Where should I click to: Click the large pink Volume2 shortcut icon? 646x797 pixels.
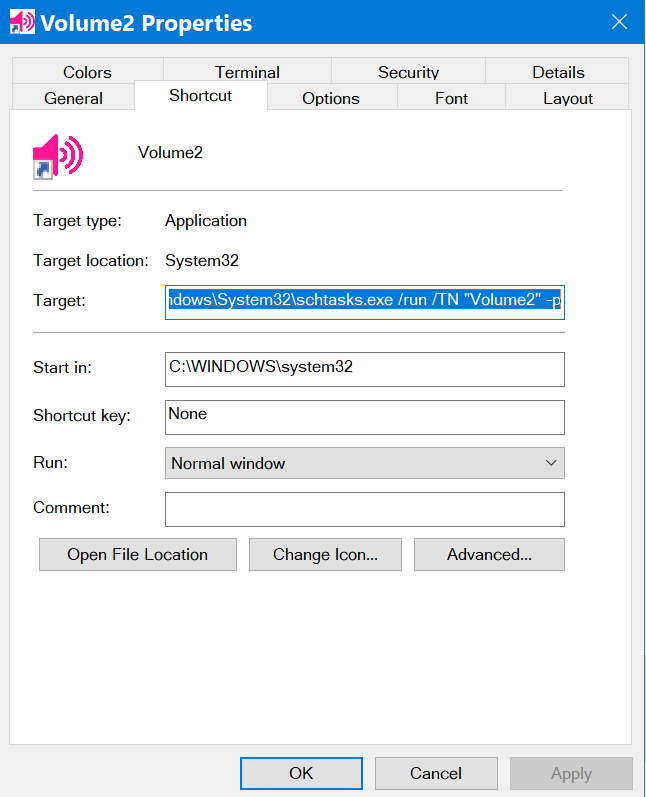(x=58, y=157)
